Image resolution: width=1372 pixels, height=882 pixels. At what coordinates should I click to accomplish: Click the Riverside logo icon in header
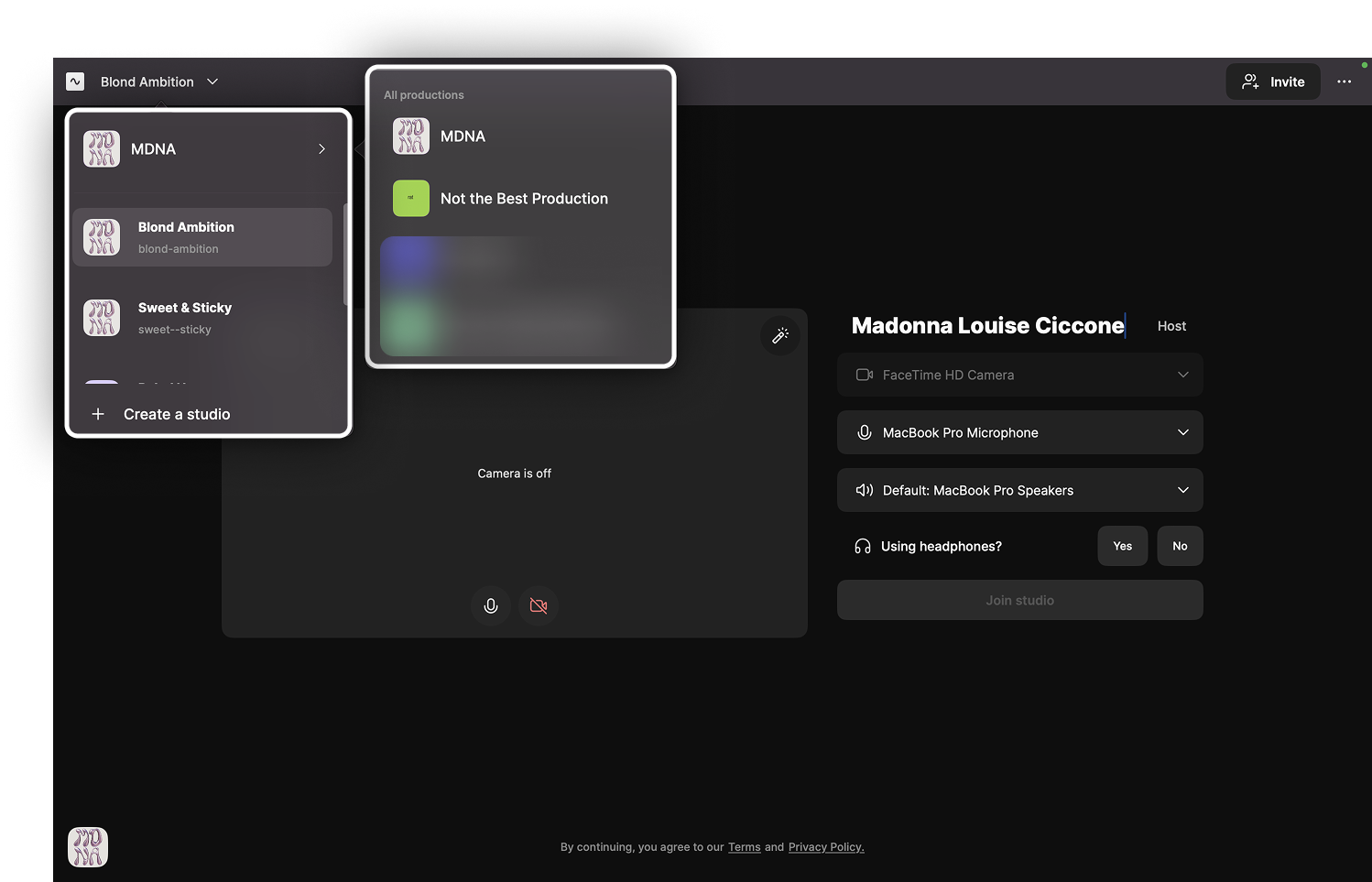click(75, 82)
